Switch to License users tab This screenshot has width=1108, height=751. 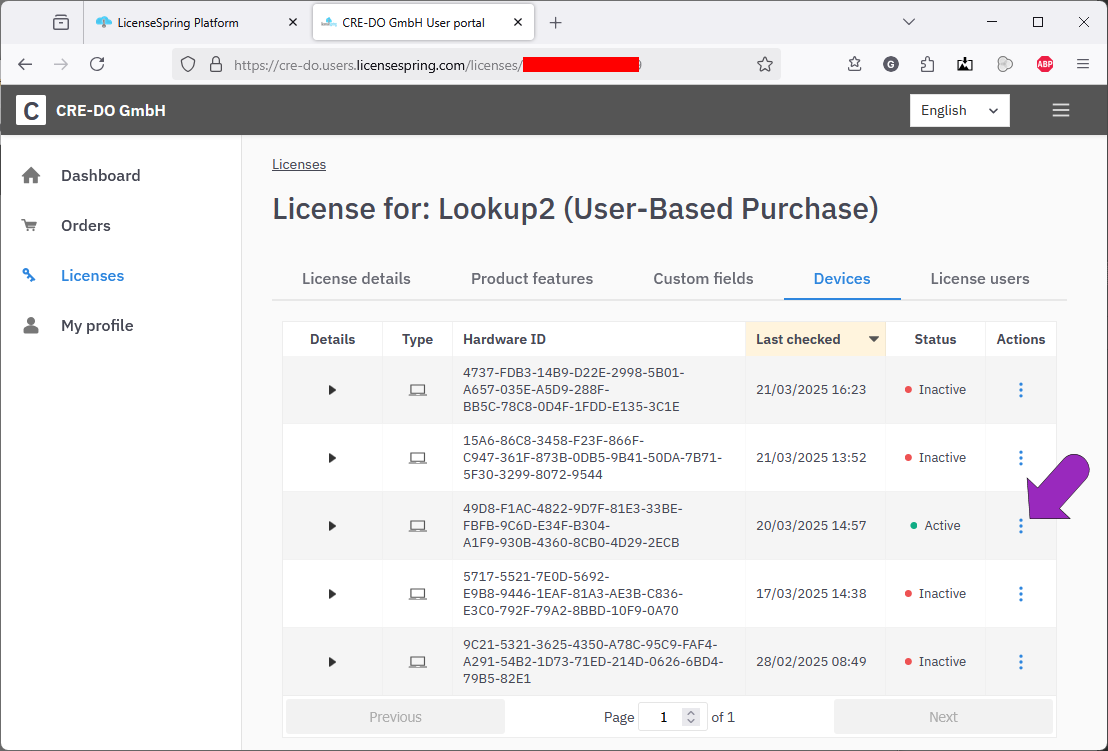click(x=979, y=278)
